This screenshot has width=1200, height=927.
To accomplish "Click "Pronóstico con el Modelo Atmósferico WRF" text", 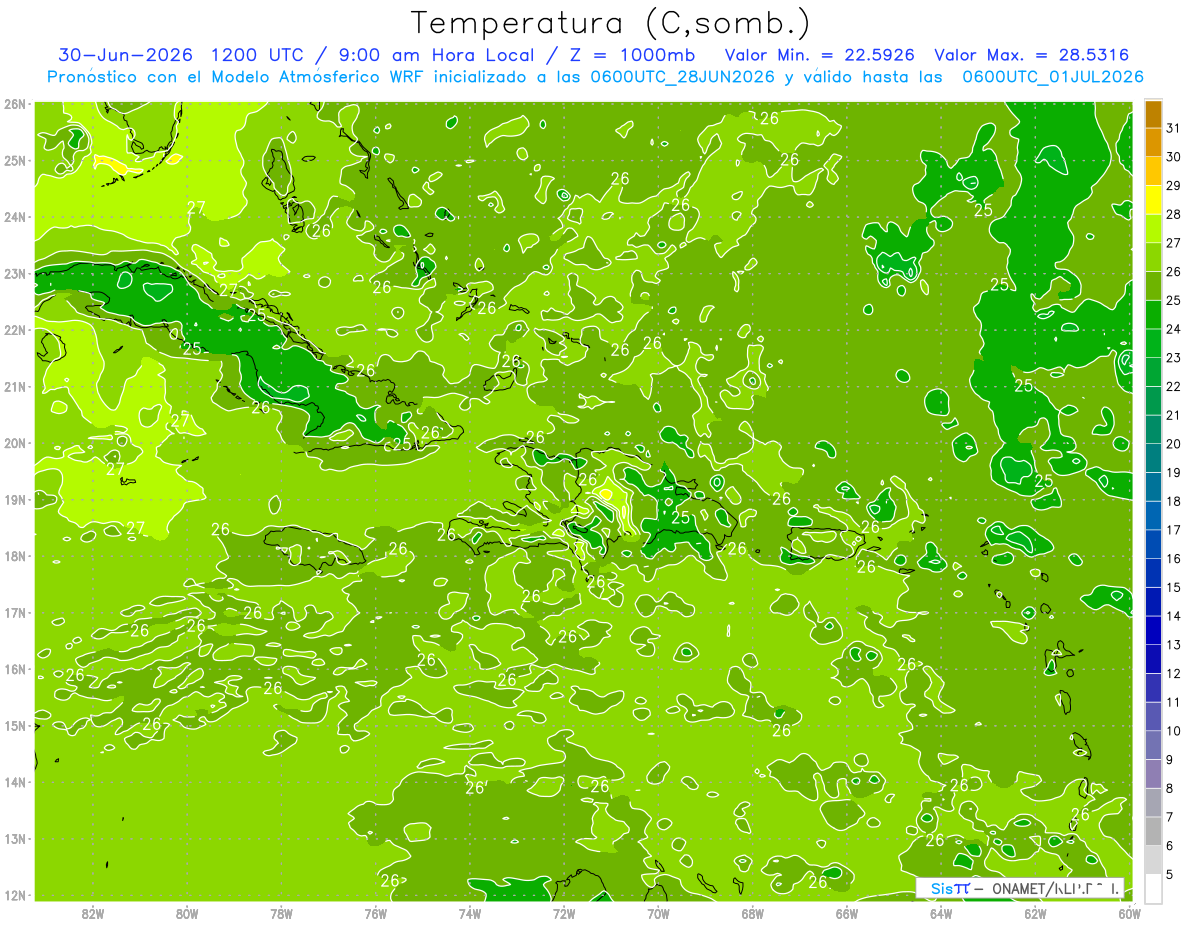I will (x=235, y=77).
